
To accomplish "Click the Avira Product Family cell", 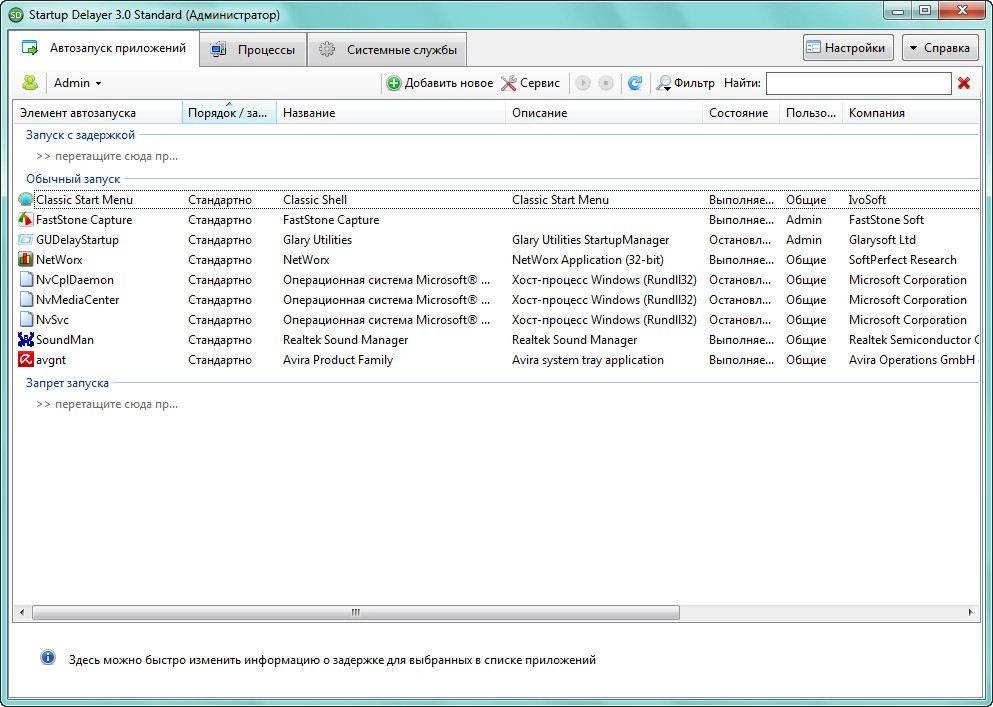I will [x=338, y=360].
